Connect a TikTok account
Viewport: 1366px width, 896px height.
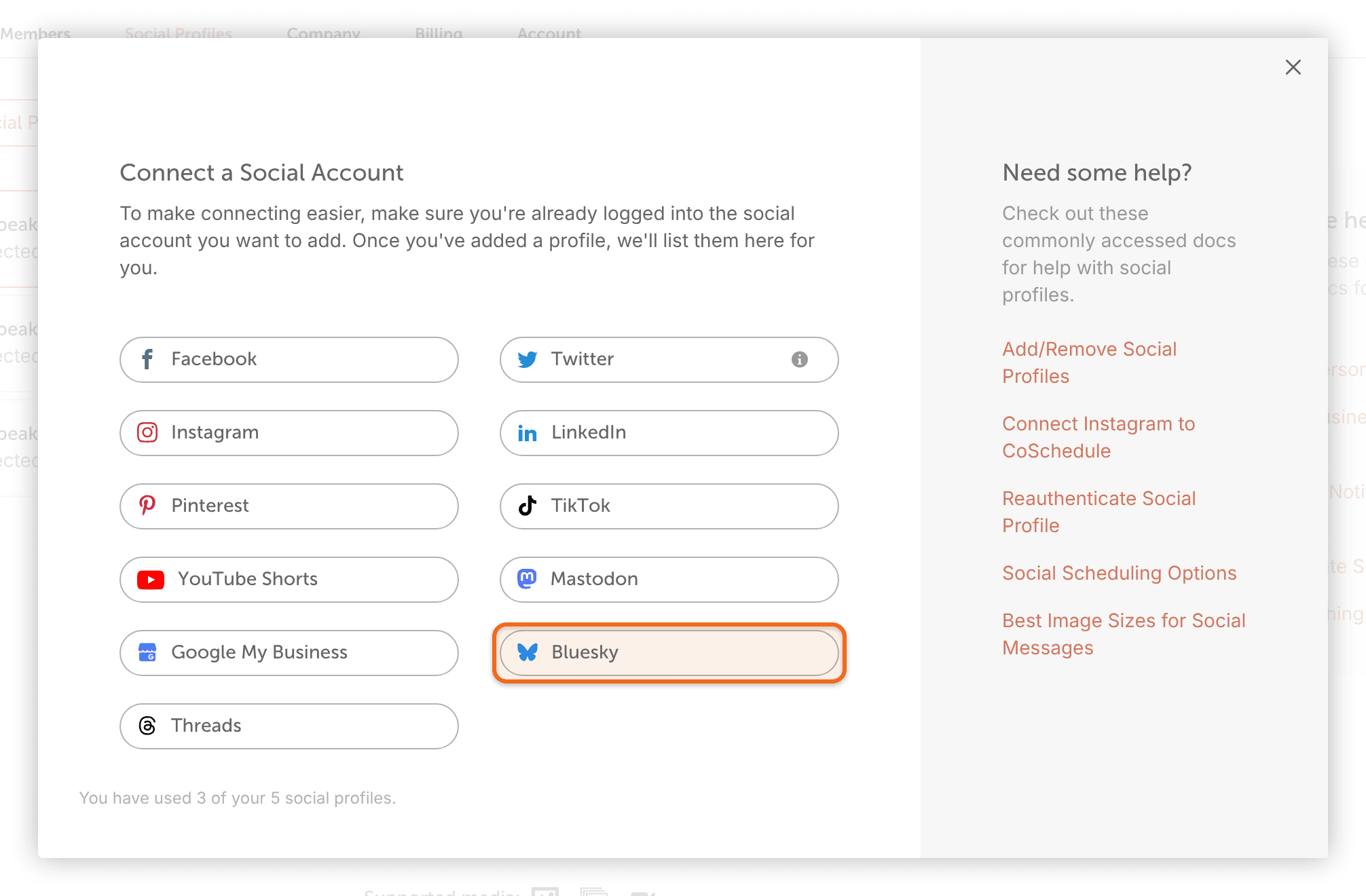pos(669,506)
